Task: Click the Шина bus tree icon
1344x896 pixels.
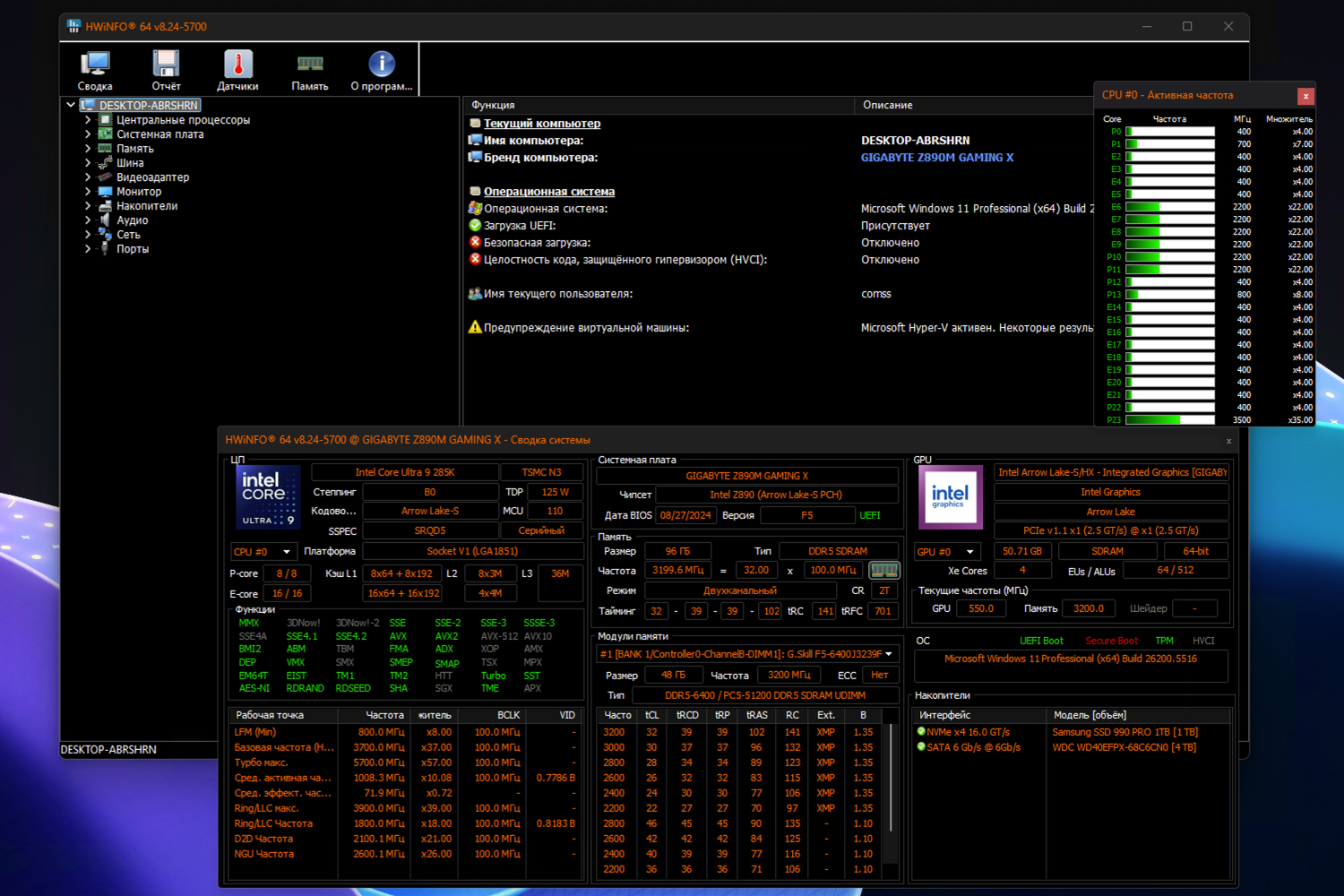Action: click(105, 163)
